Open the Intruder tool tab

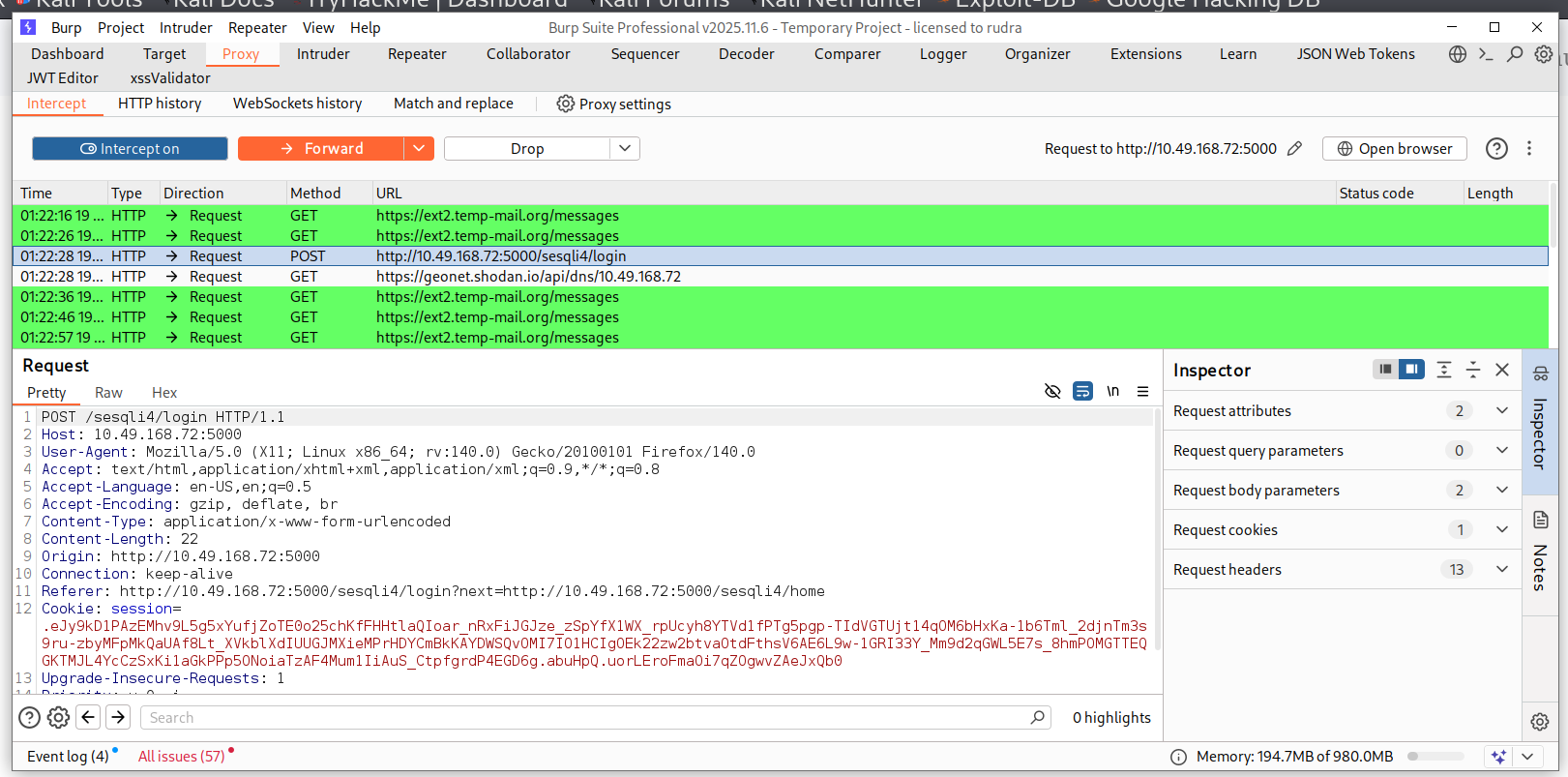(323, 54)
